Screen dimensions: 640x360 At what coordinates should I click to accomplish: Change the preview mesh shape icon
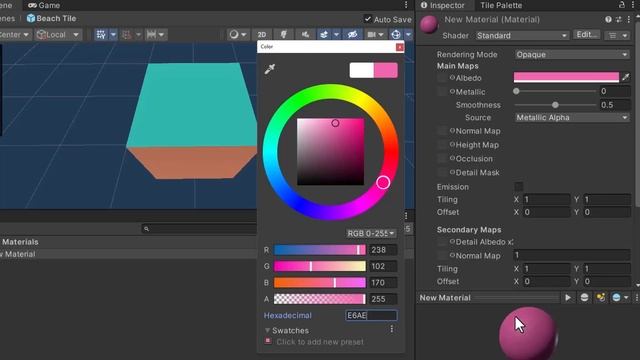pyautogui.click(x=584, y=298)
